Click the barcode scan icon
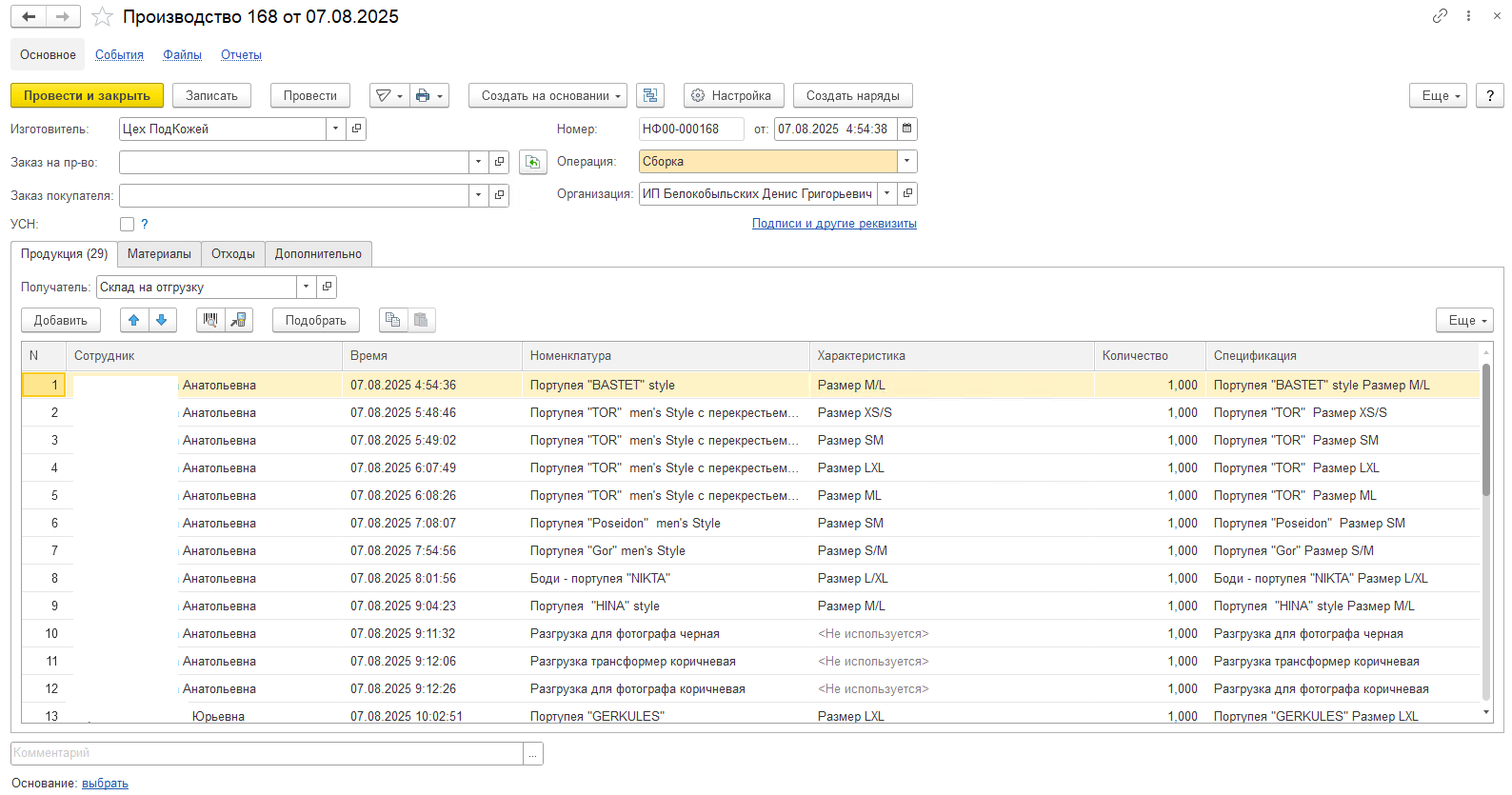1512x795 pixels. click(210, 321)
